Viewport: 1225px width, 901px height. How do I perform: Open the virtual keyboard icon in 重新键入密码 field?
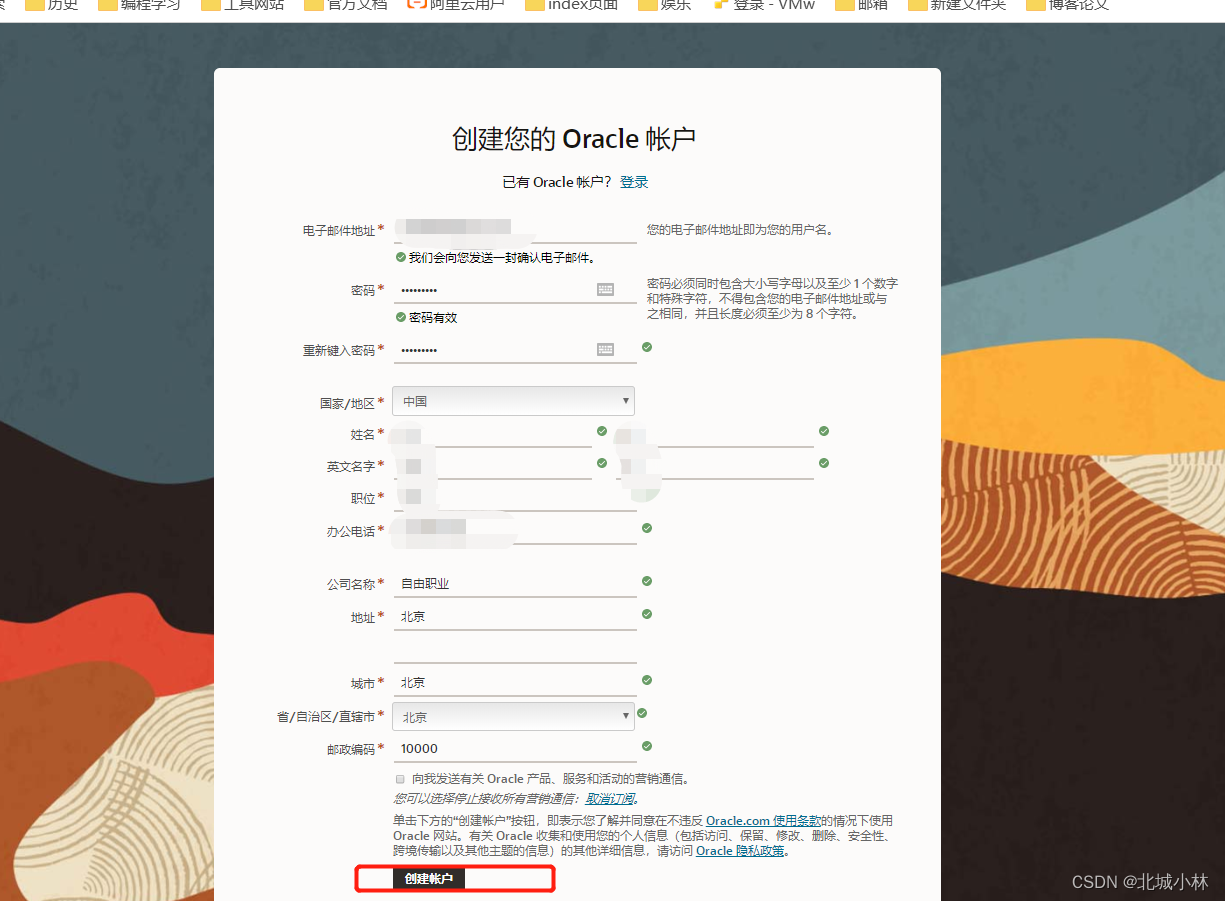tap(605, 350)
